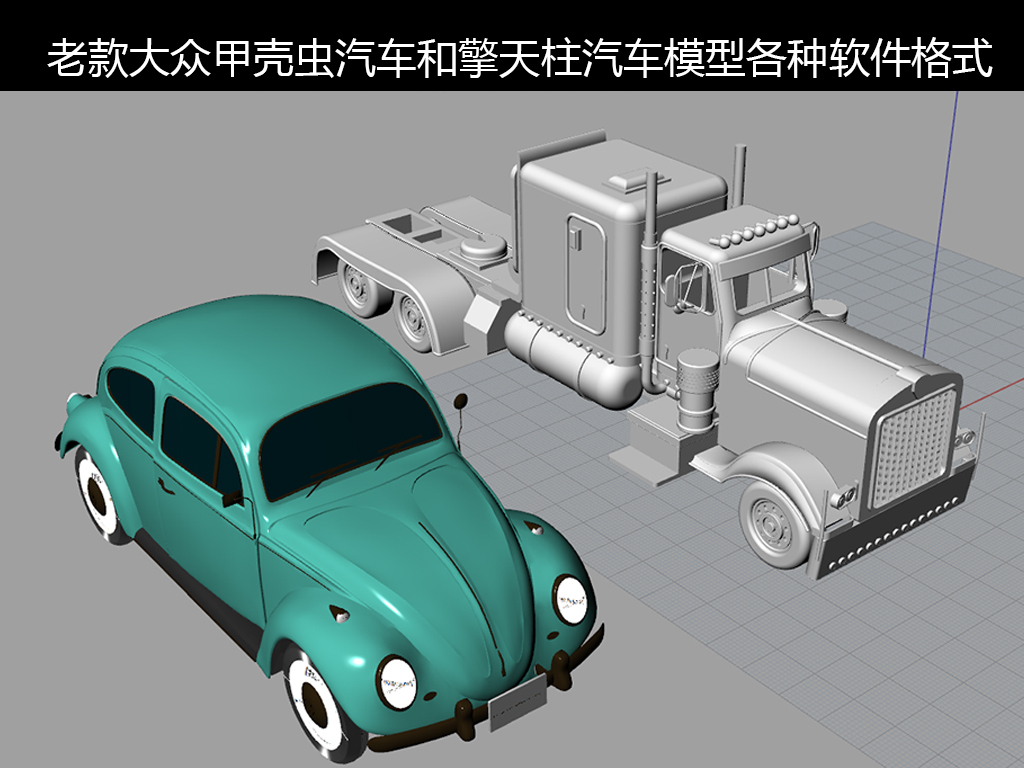This screenshot has height=768, width=1024.
Task: Click the truck sleeper cab door
Action: 586,272
